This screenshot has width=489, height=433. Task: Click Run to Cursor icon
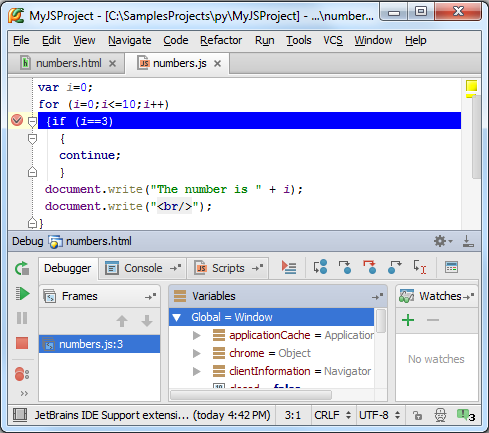(419, 267)
